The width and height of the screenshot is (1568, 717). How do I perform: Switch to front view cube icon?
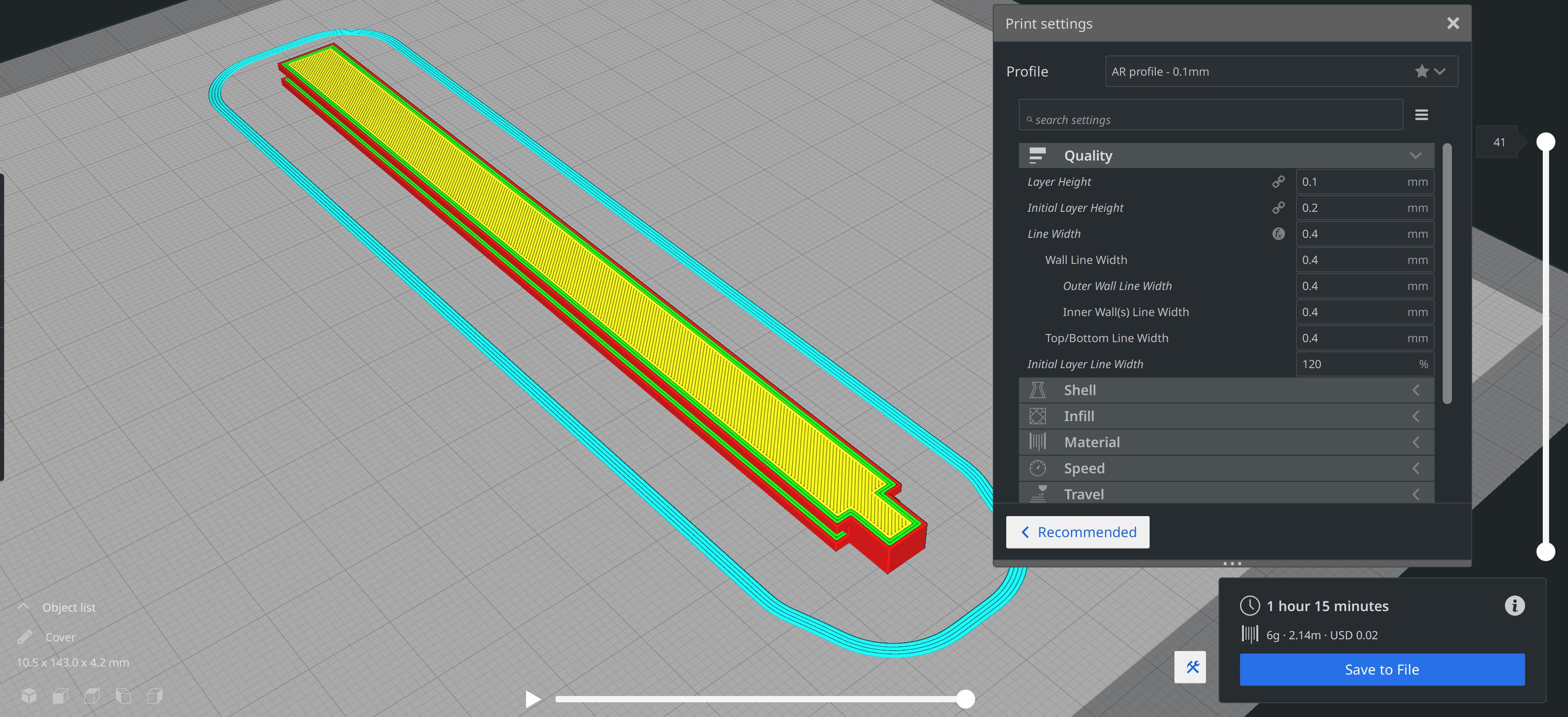click(x=60, y=696)
